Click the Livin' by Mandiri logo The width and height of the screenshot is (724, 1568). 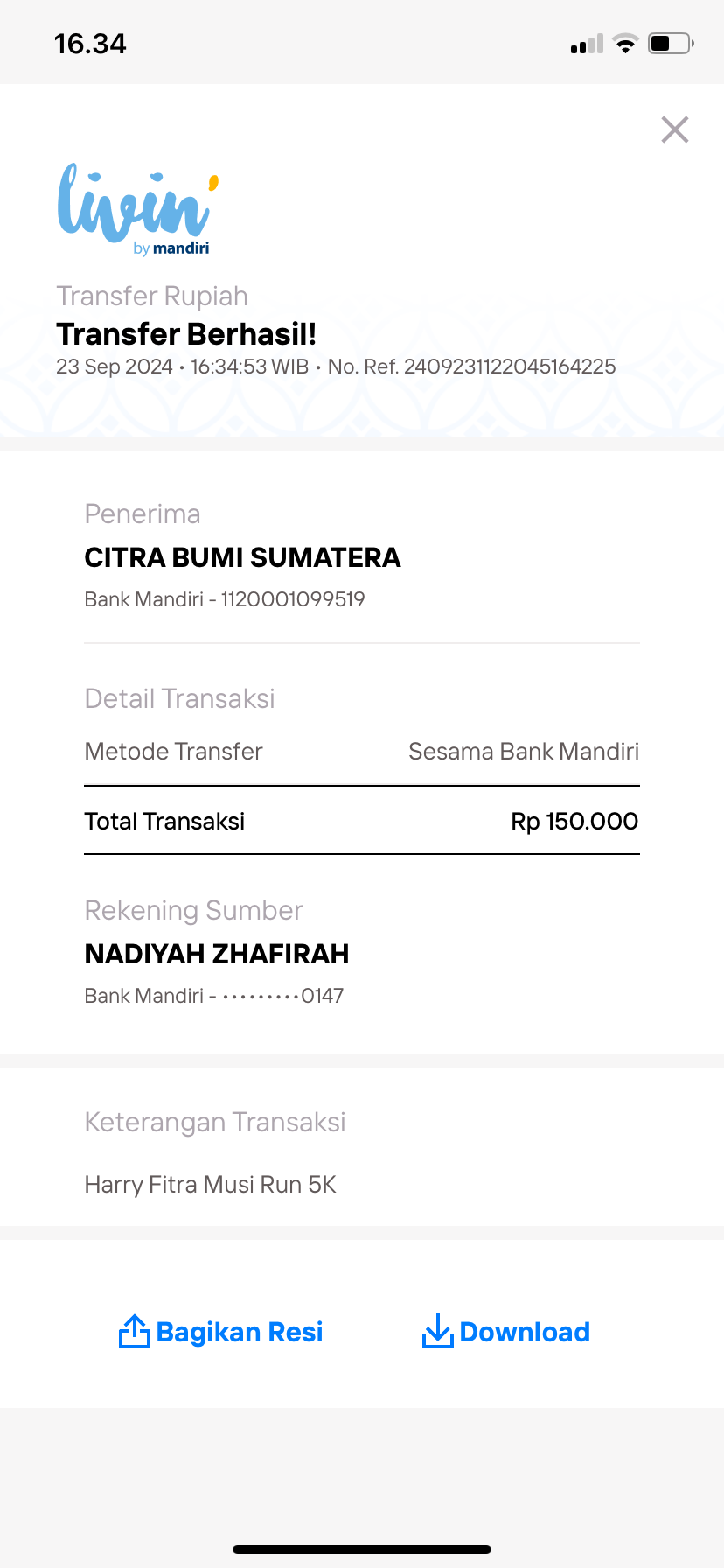137,210
